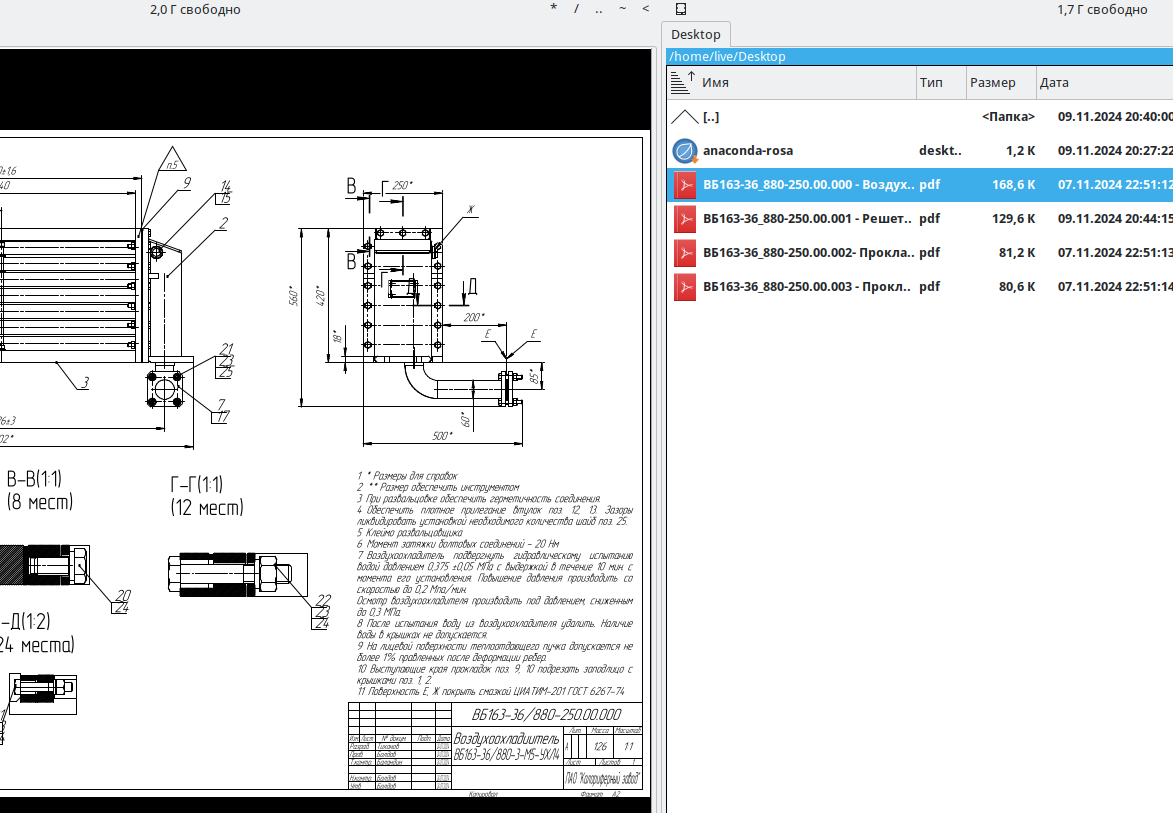Switch to the Desktop tab
The height and width of the screenshot is (813, 1173).
click(696, 35)
